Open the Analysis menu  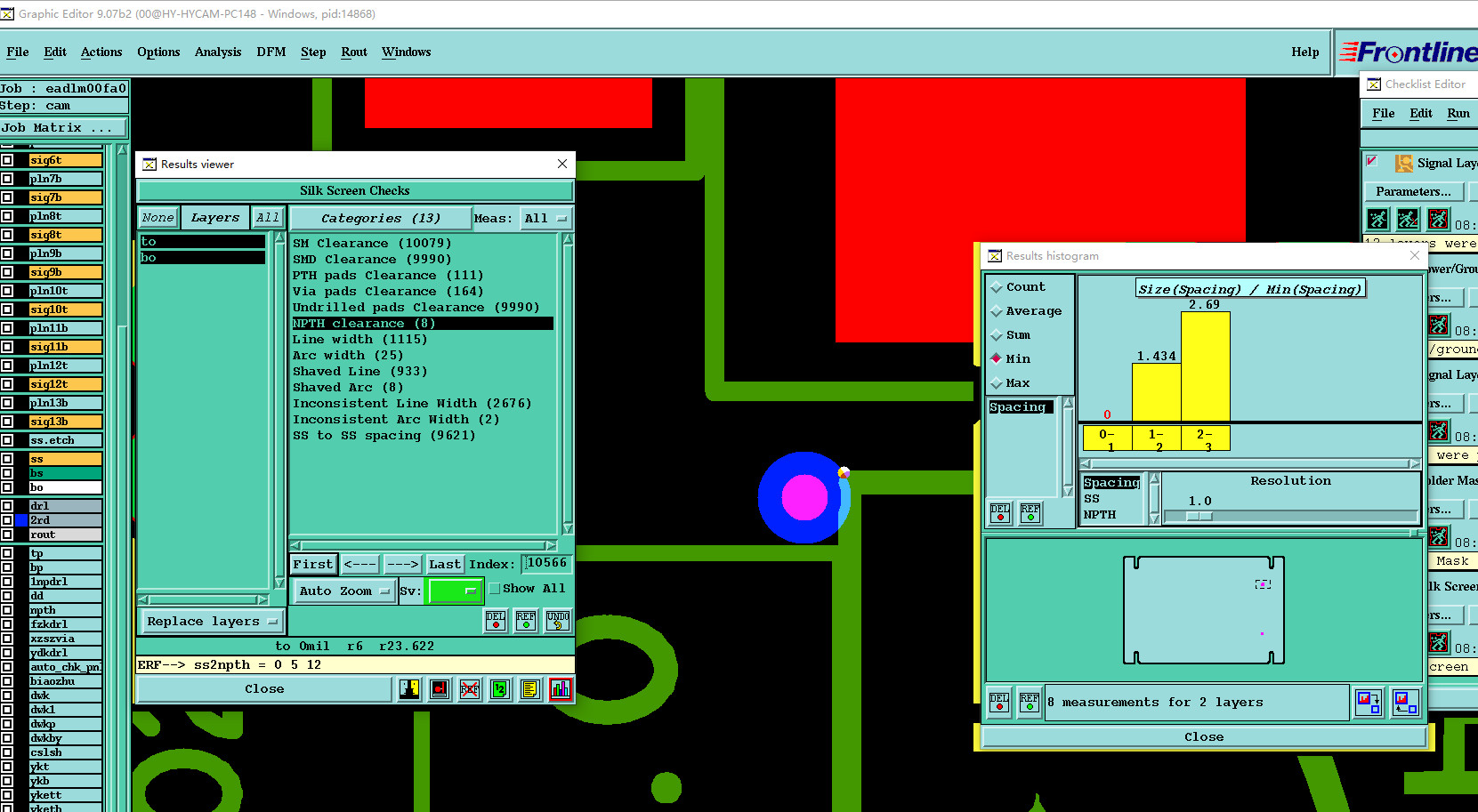click(x=218, y=52)
